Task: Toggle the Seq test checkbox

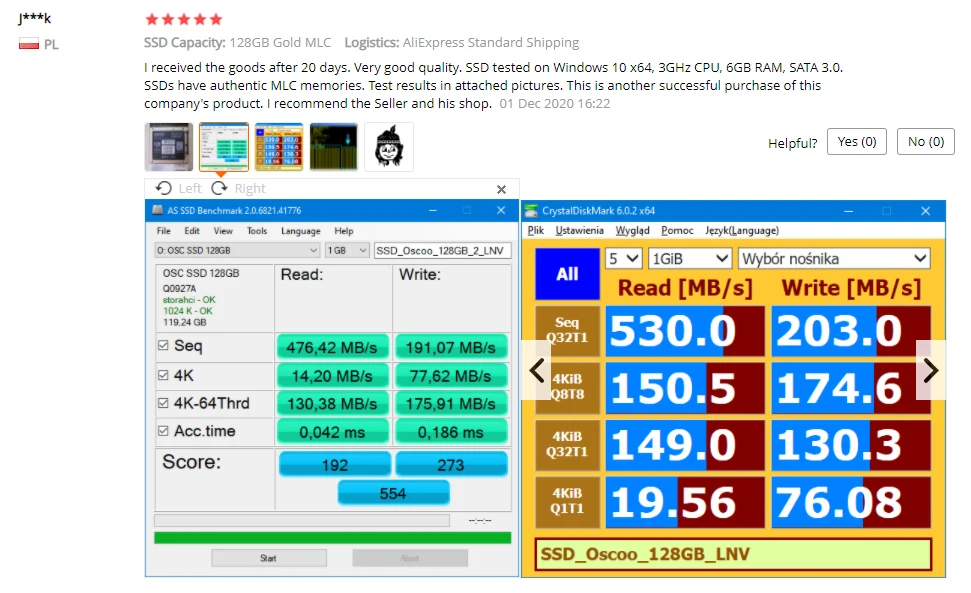Action: pos(163,345)
